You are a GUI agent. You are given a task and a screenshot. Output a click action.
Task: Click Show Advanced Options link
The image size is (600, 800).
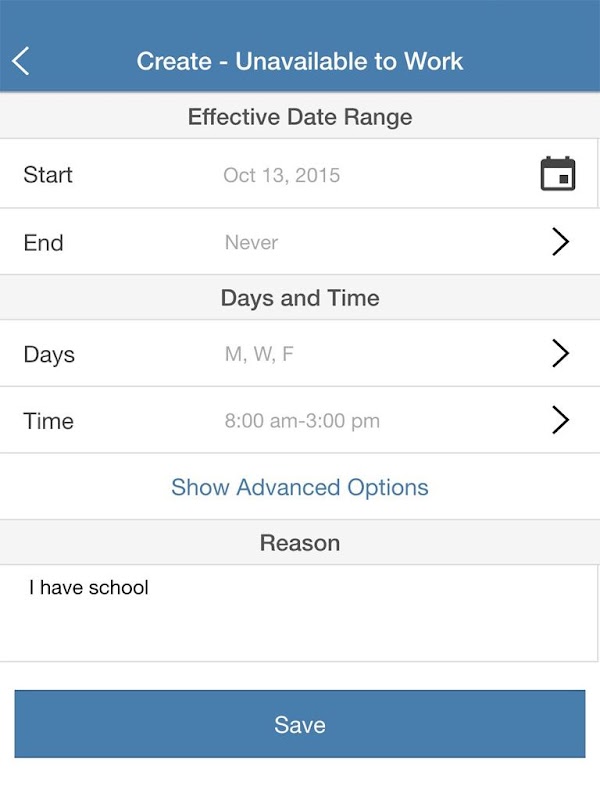300,487
